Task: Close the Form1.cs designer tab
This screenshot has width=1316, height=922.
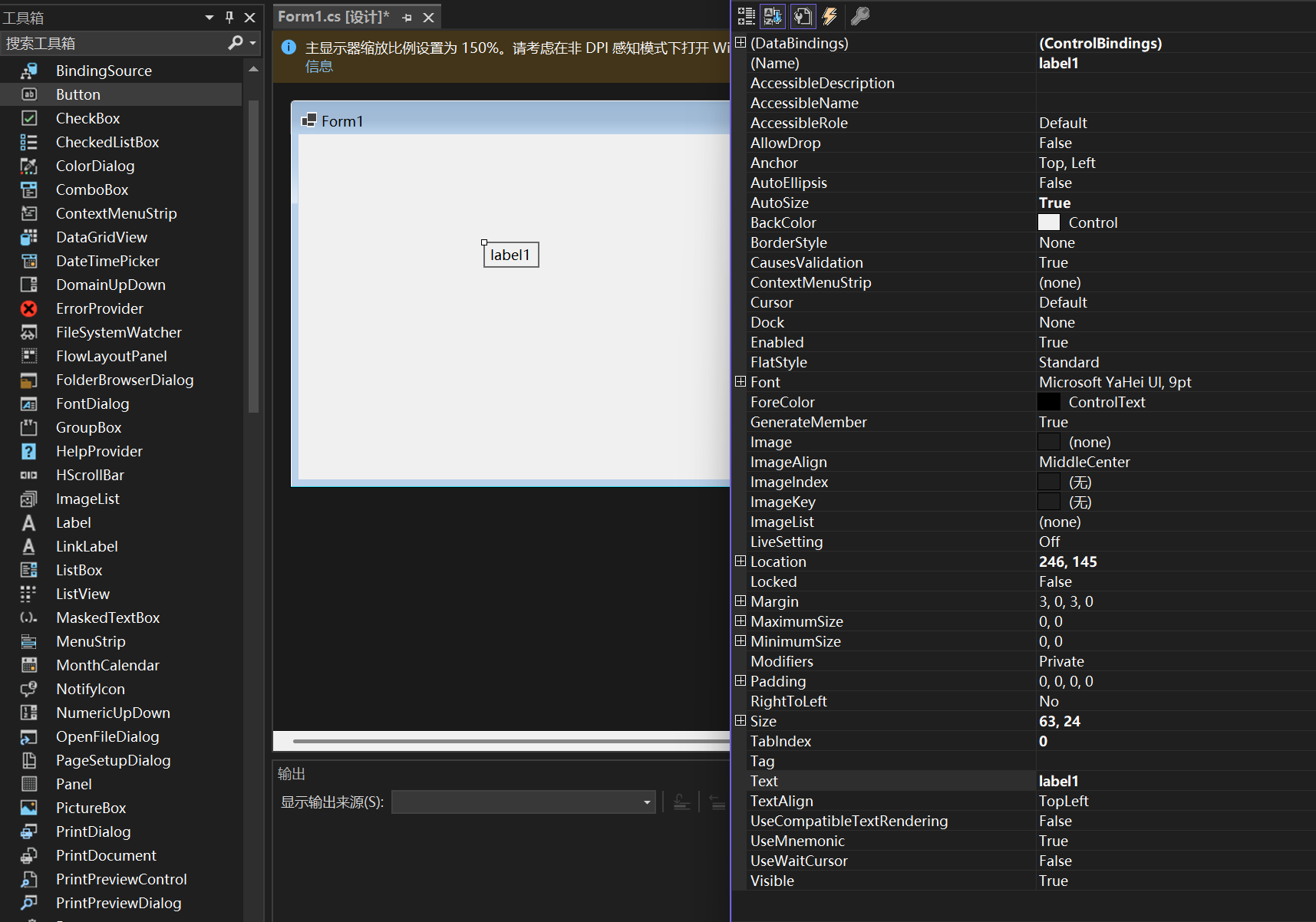Action: [429, 17]
